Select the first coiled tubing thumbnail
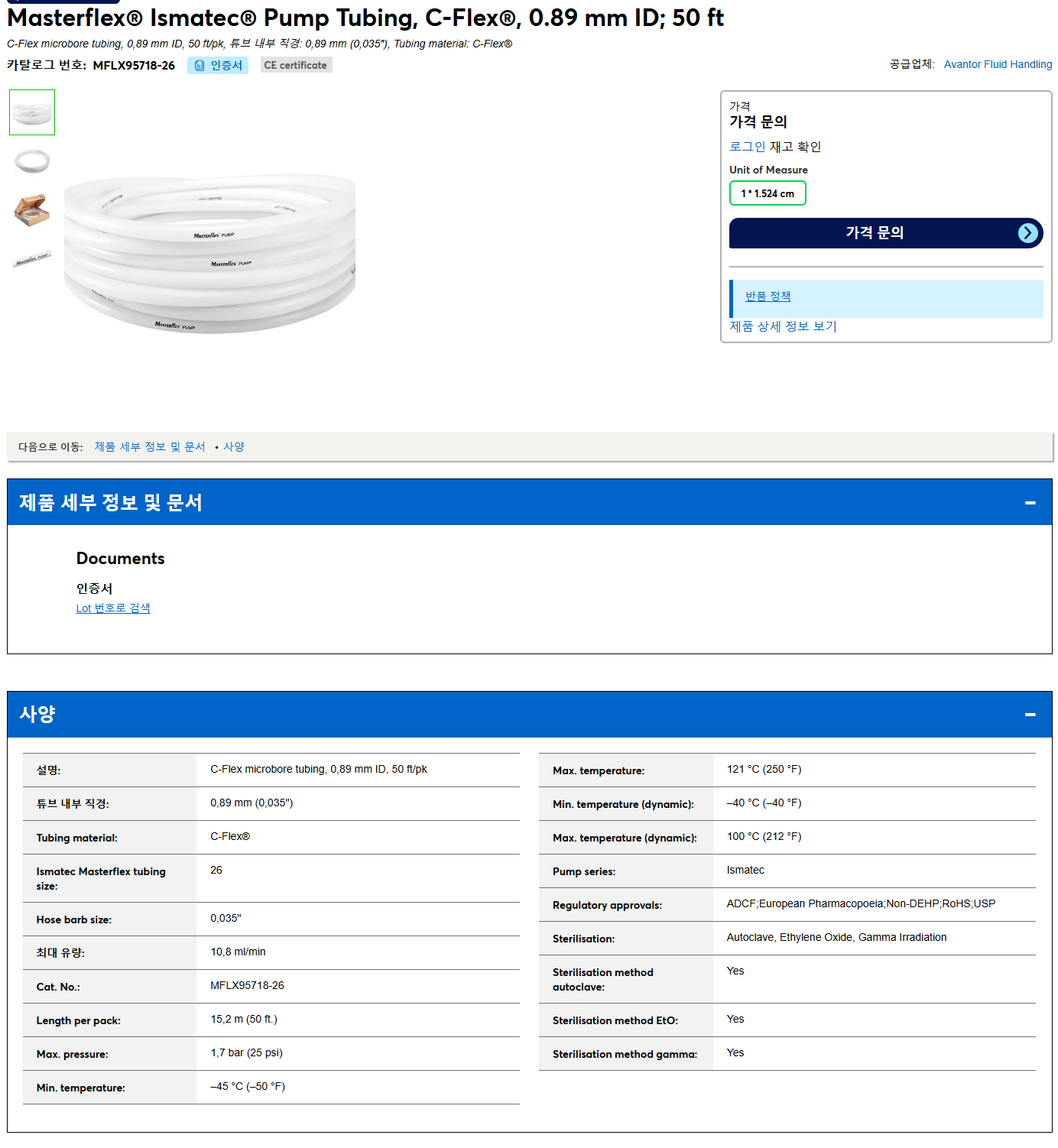Screen dimensions: 1058x1148 pyautogui.click(x=32, y=112)
